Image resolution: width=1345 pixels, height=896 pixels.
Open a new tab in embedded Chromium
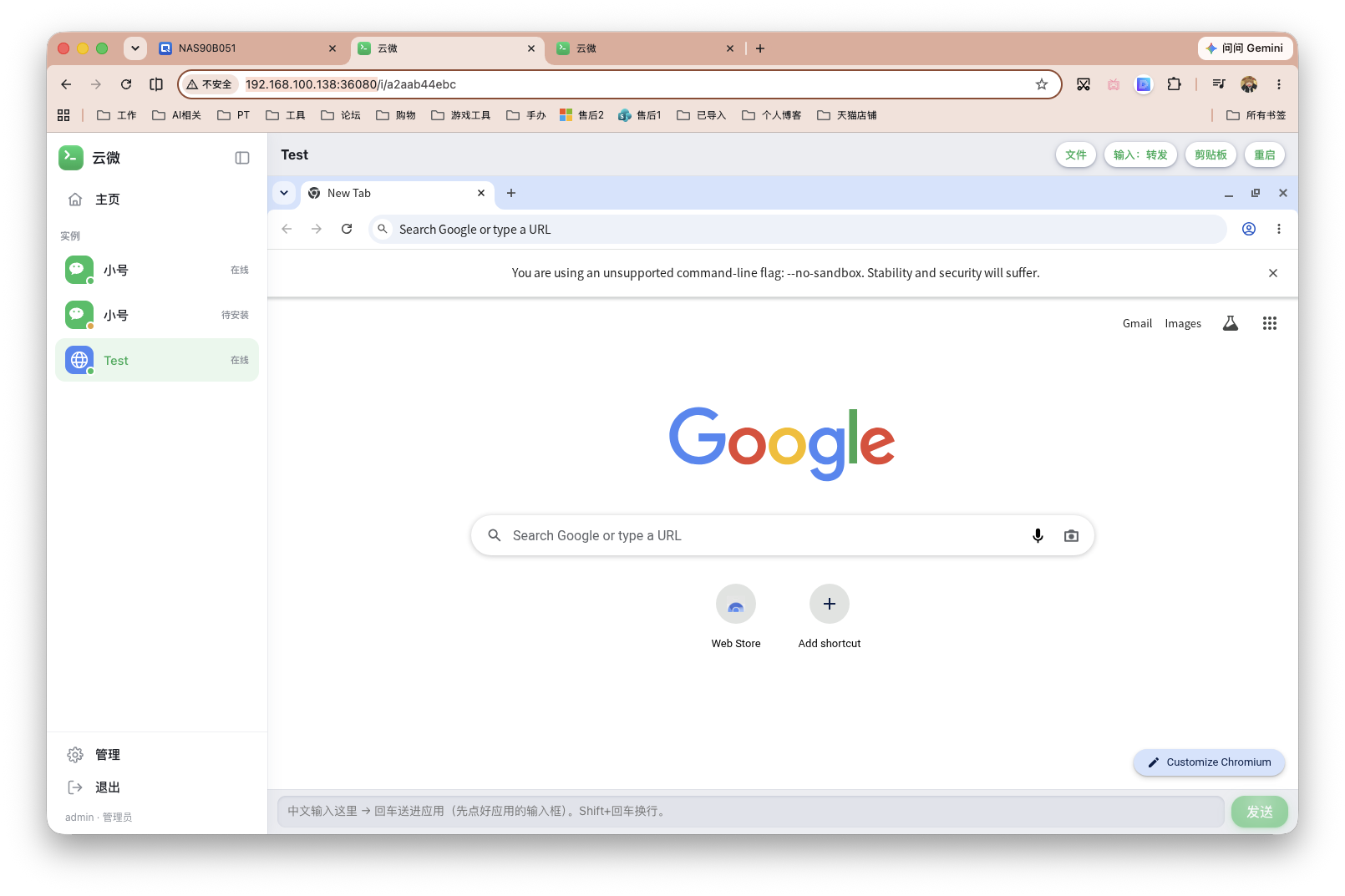point(511,193)
